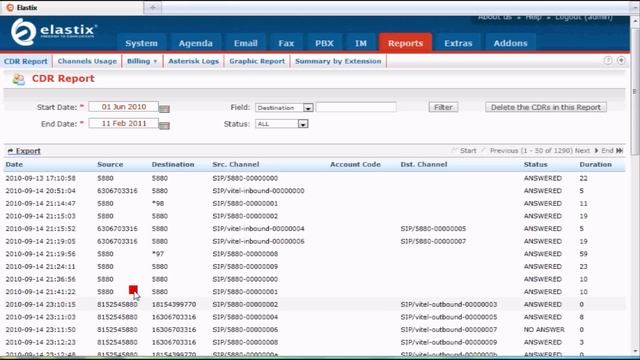Image resolution: width=640 pixels, height=360 pixels.
Task: Click the NO ANSWER status cell
Action: (x=544, y=329)
